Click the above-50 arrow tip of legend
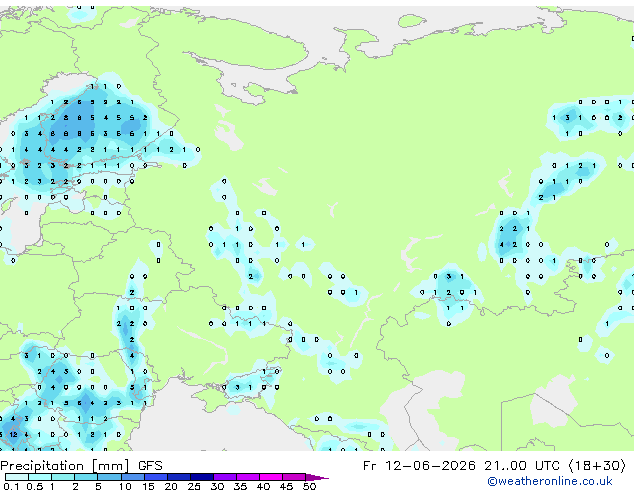634x490 pixels. (317, 478)
